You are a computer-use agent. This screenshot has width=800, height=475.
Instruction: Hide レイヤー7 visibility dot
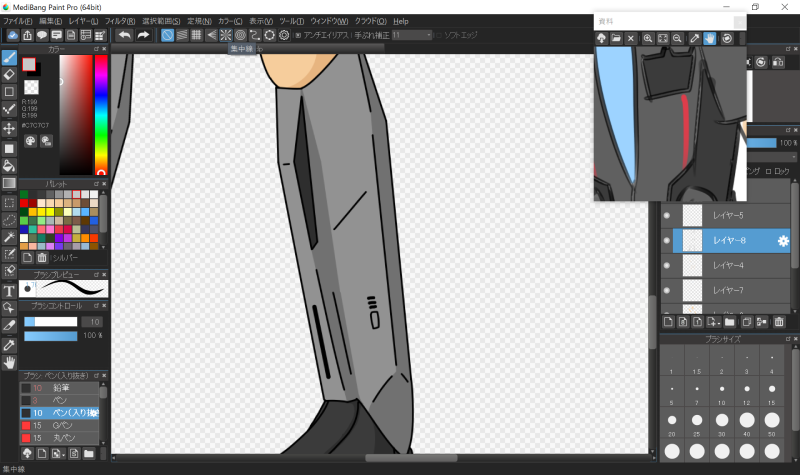point(667,290)
